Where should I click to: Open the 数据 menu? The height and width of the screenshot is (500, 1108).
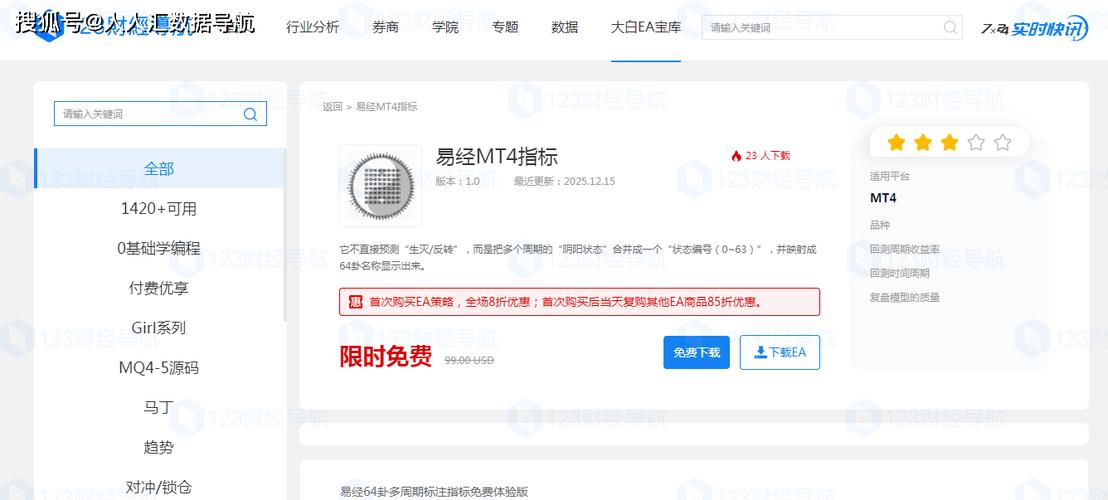[565, 28]
